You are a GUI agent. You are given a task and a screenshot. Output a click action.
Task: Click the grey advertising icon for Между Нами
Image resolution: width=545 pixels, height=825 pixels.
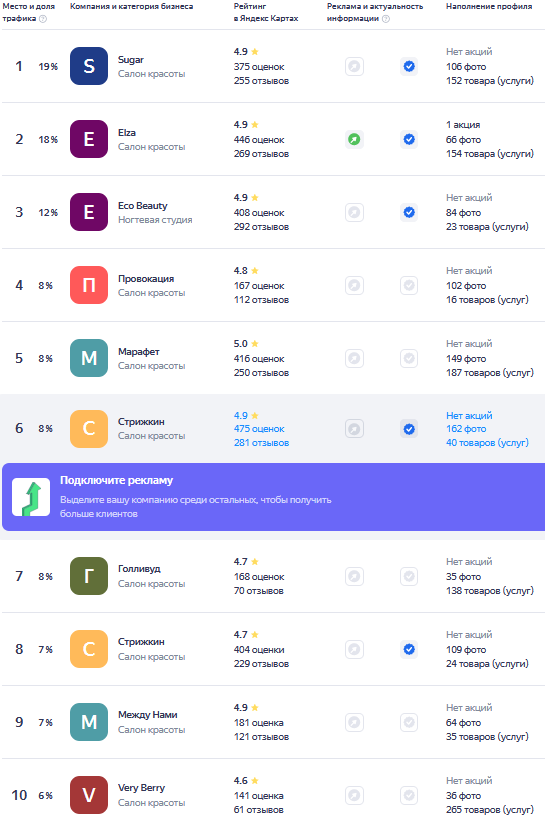tap(355, 722)
